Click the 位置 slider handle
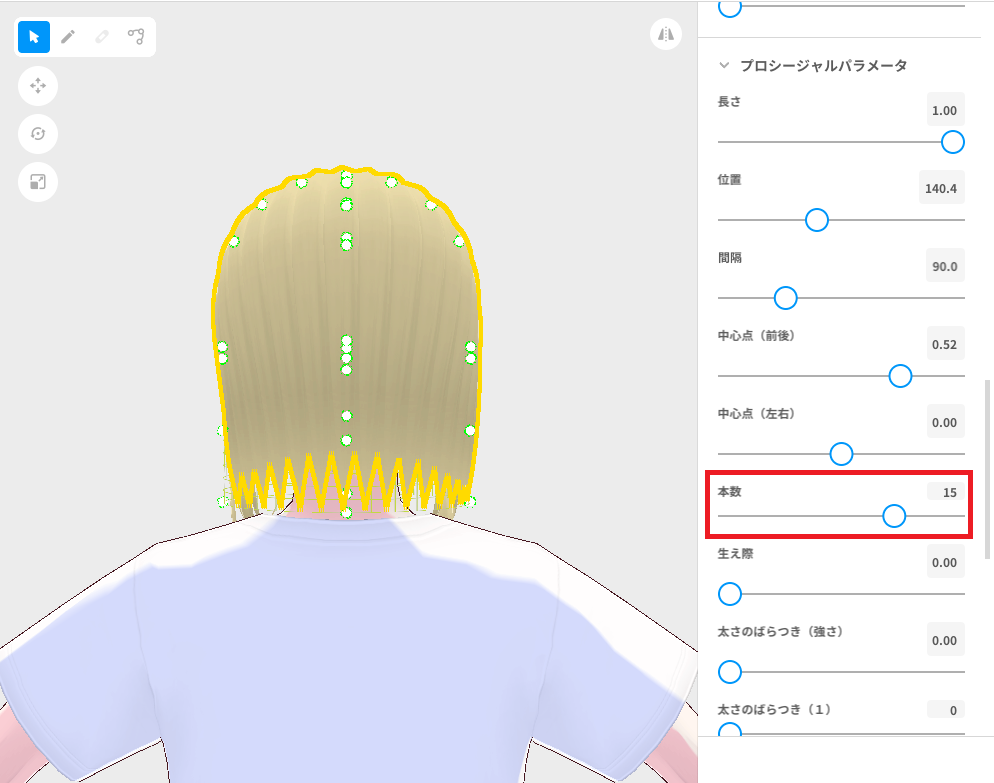 coord(816,220)
